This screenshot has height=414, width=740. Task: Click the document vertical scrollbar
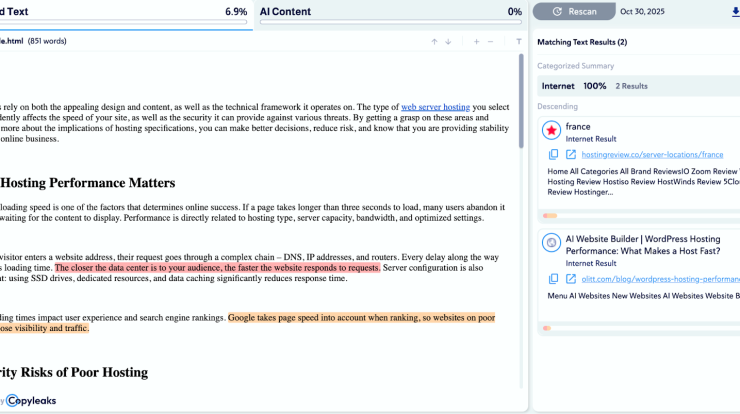[521, 100]
